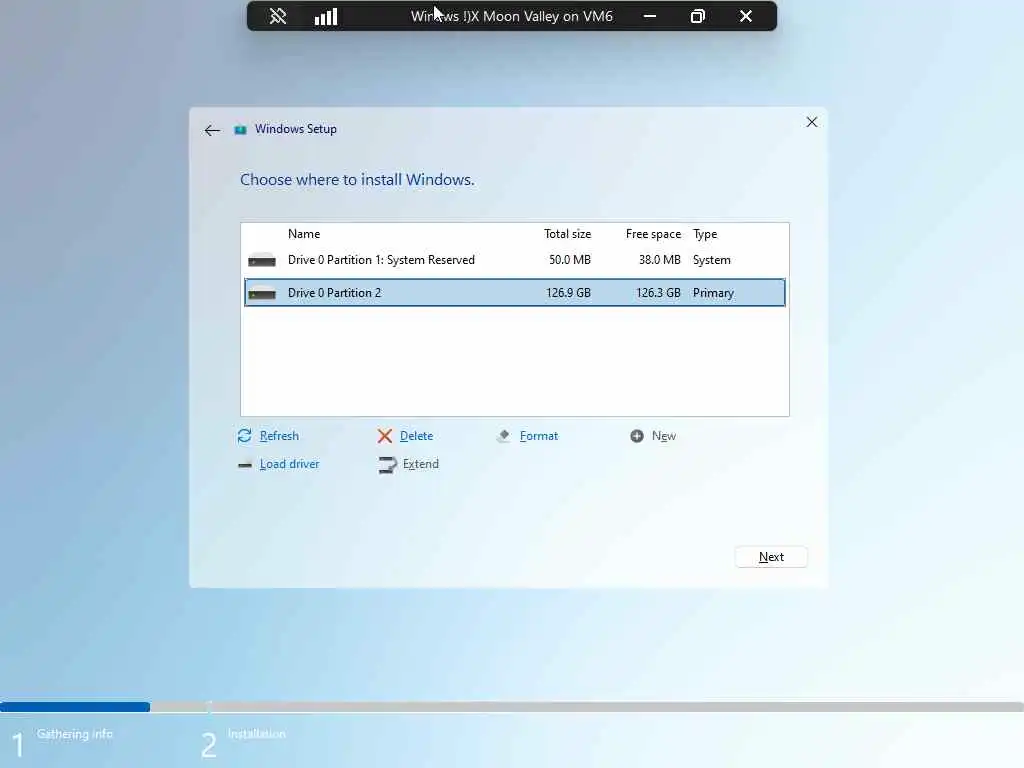Click the 38.0 MB free space cell
This screenshot has height=768, width=1024.
click(x=660, y=260)
